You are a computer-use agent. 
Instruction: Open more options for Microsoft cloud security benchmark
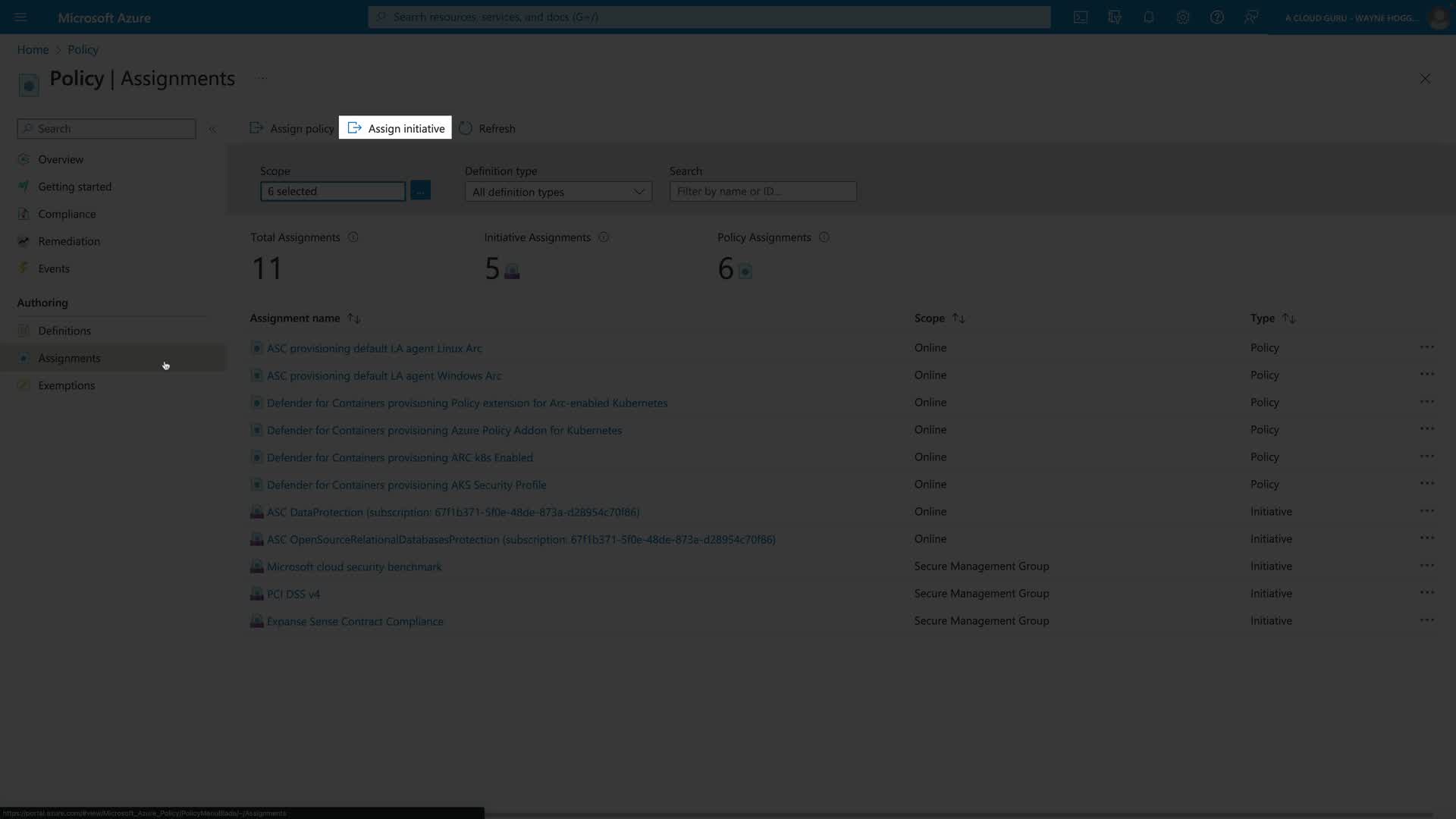[1426, 566]
